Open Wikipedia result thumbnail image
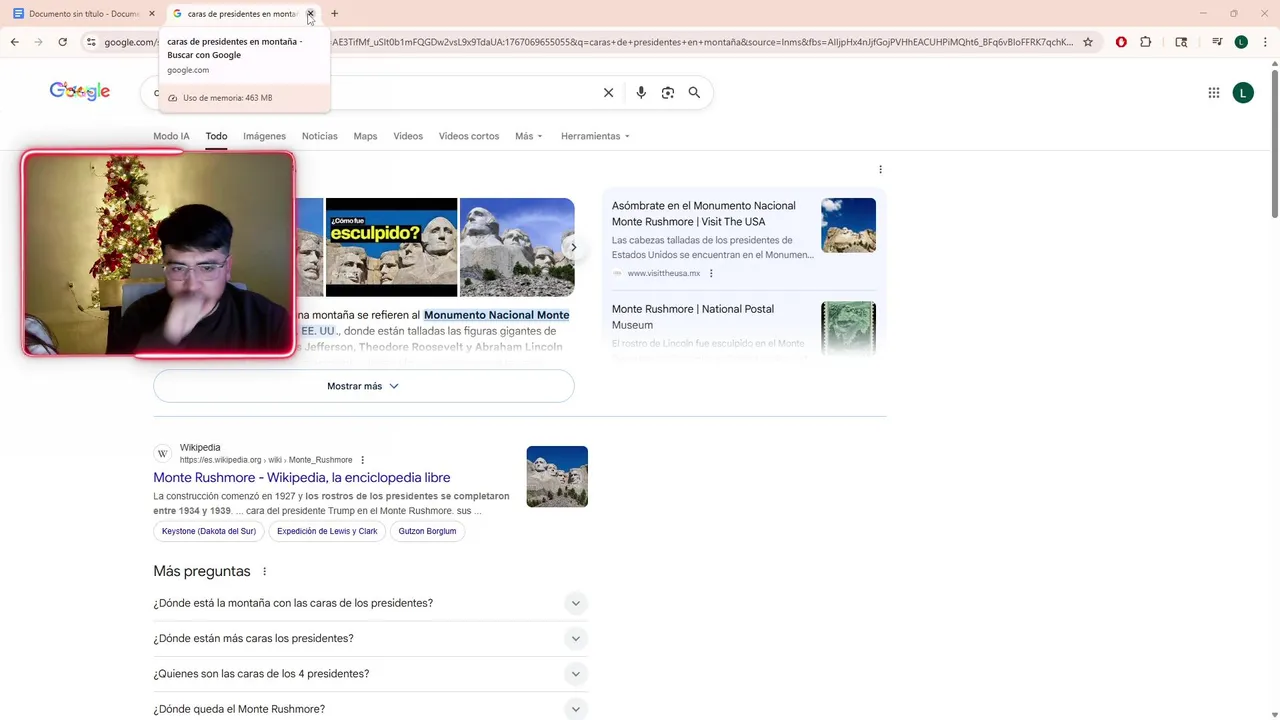Viewport: 1280px width, 720px height. (x=557, y=476)
